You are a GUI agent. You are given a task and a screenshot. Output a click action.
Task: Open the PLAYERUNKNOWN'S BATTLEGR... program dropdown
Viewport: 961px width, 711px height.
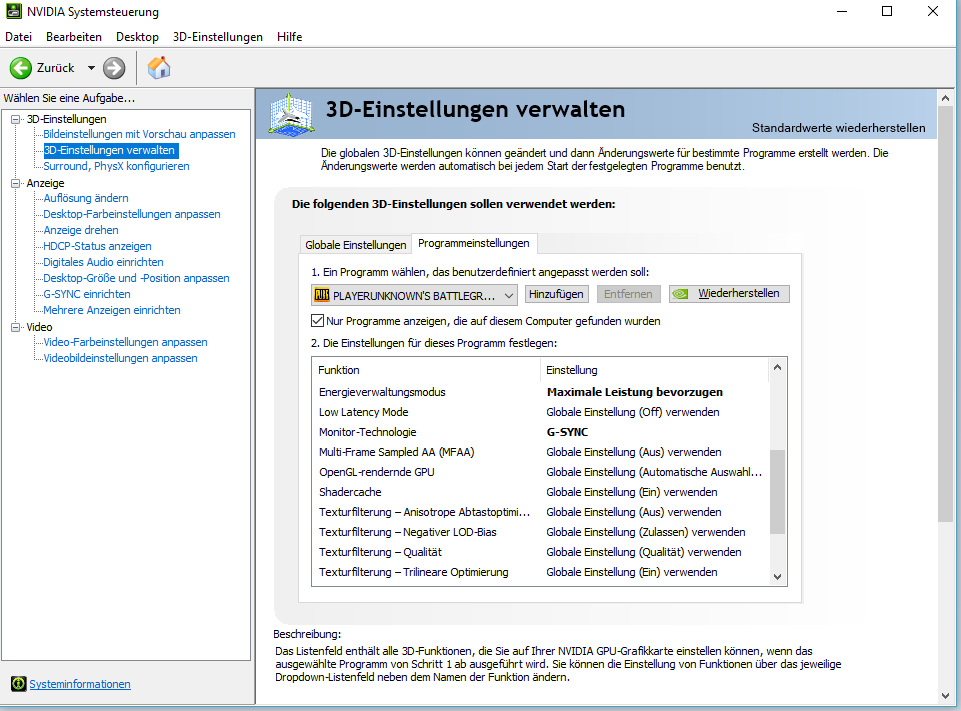click(414, 295)
